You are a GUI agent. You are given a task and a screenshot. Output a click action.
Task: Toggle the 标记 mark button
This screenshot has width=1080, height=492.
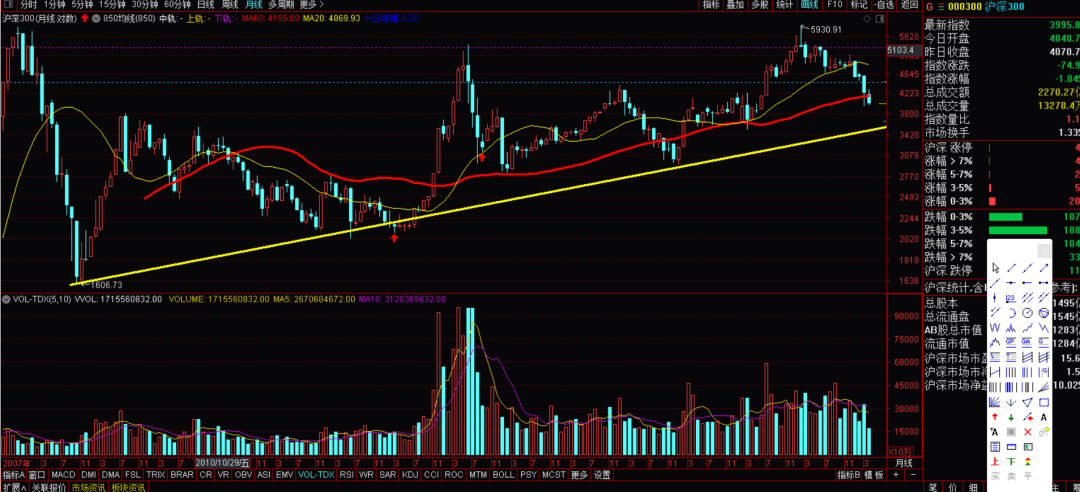tap(859, 5)
